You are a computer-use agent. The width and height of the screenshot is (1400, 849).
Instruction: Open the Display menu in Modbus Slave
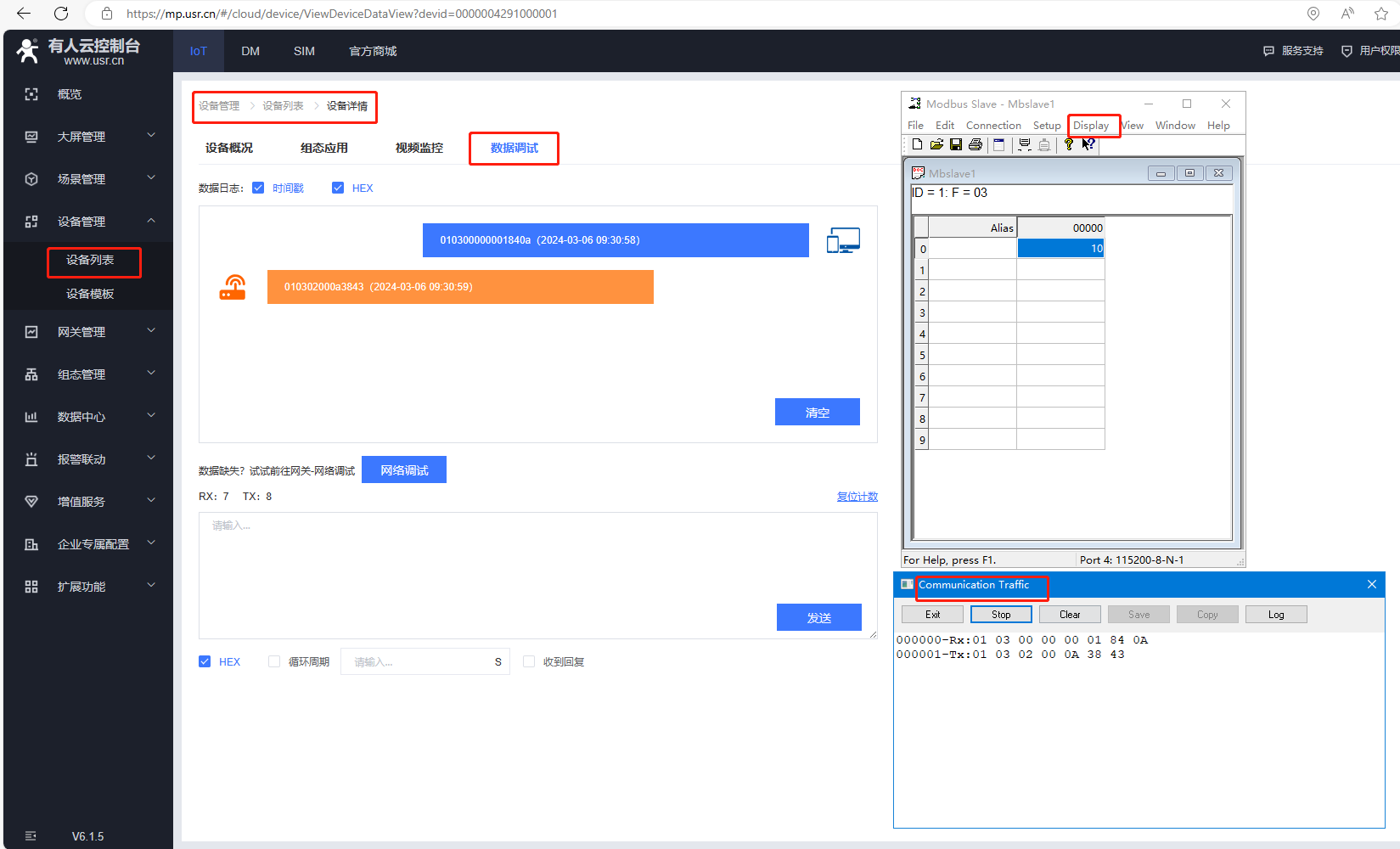tap(1091, 126)
